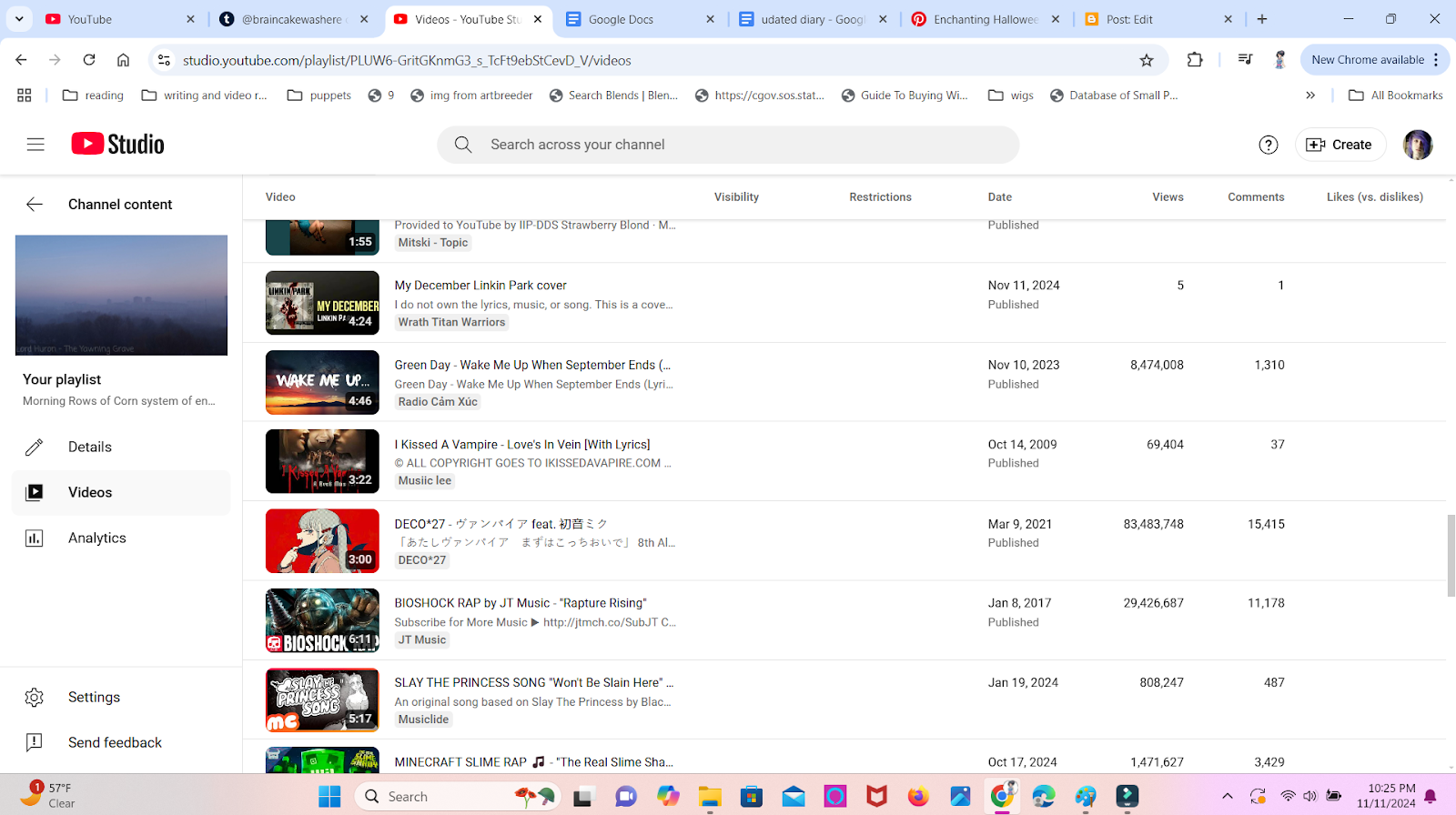Open the I Kissed A Vampire thumbnail
This screenshot has height=815, width=1456.
click(x=322, y=461)
